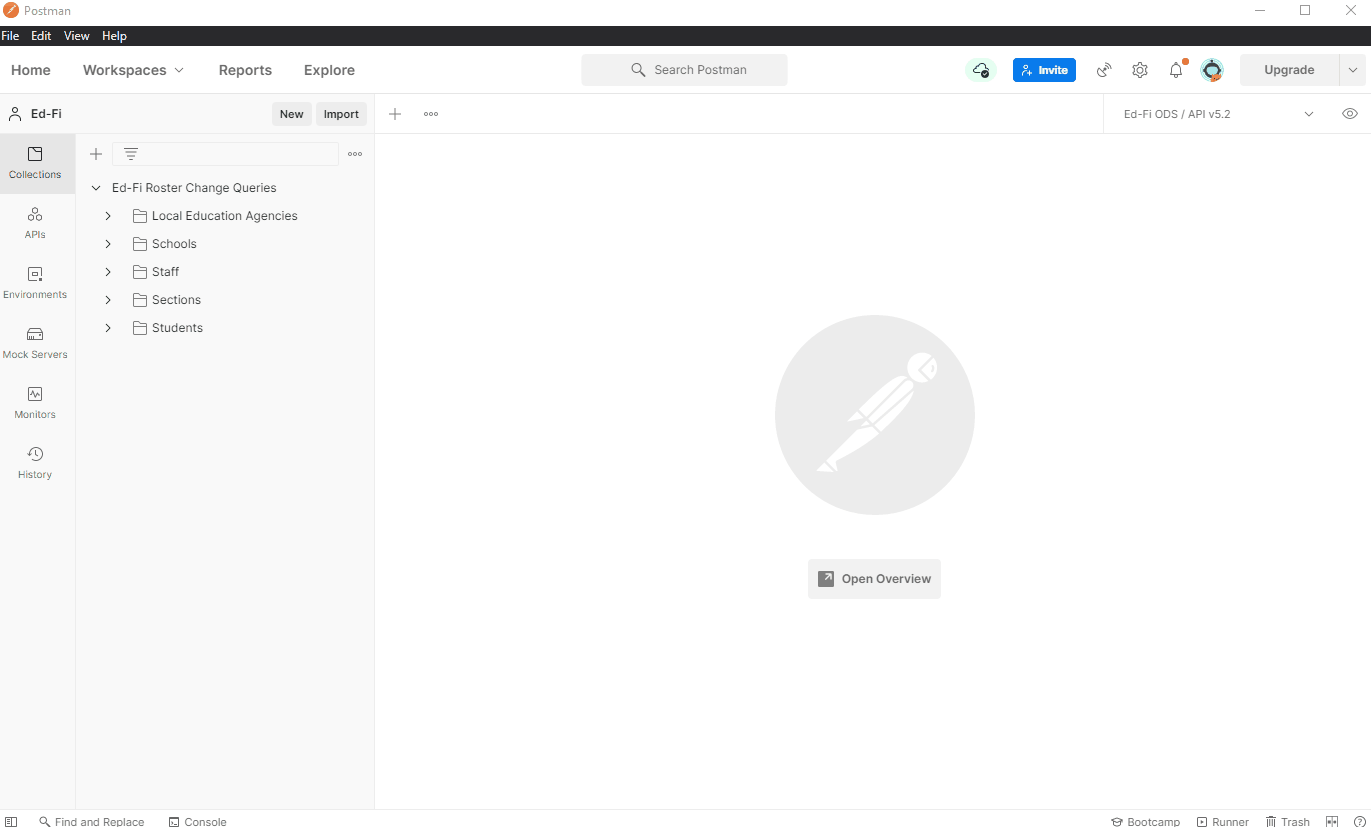1371x827 pixels.
Task: Open Postman settings via gear icon
Action: pyautogui.click(x=1140, y=70)
